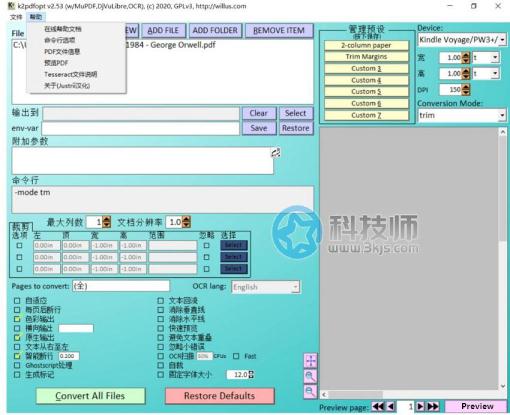The image size is (510, 415).
Task: Apply the Custom 3 preset
Action: point(366,68)
